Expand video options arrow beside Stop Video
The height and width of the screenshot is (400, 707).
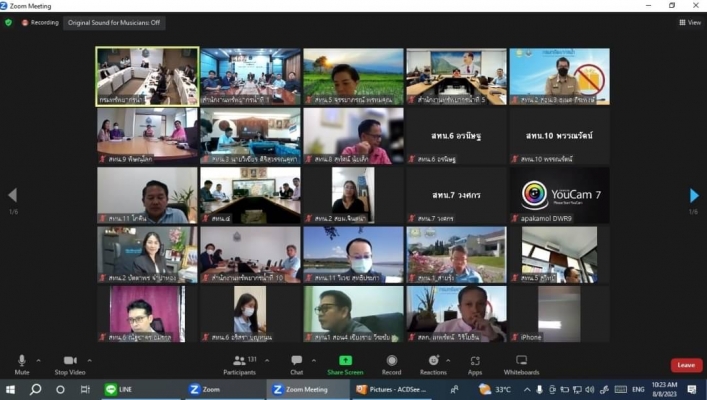tap(89, 360)
